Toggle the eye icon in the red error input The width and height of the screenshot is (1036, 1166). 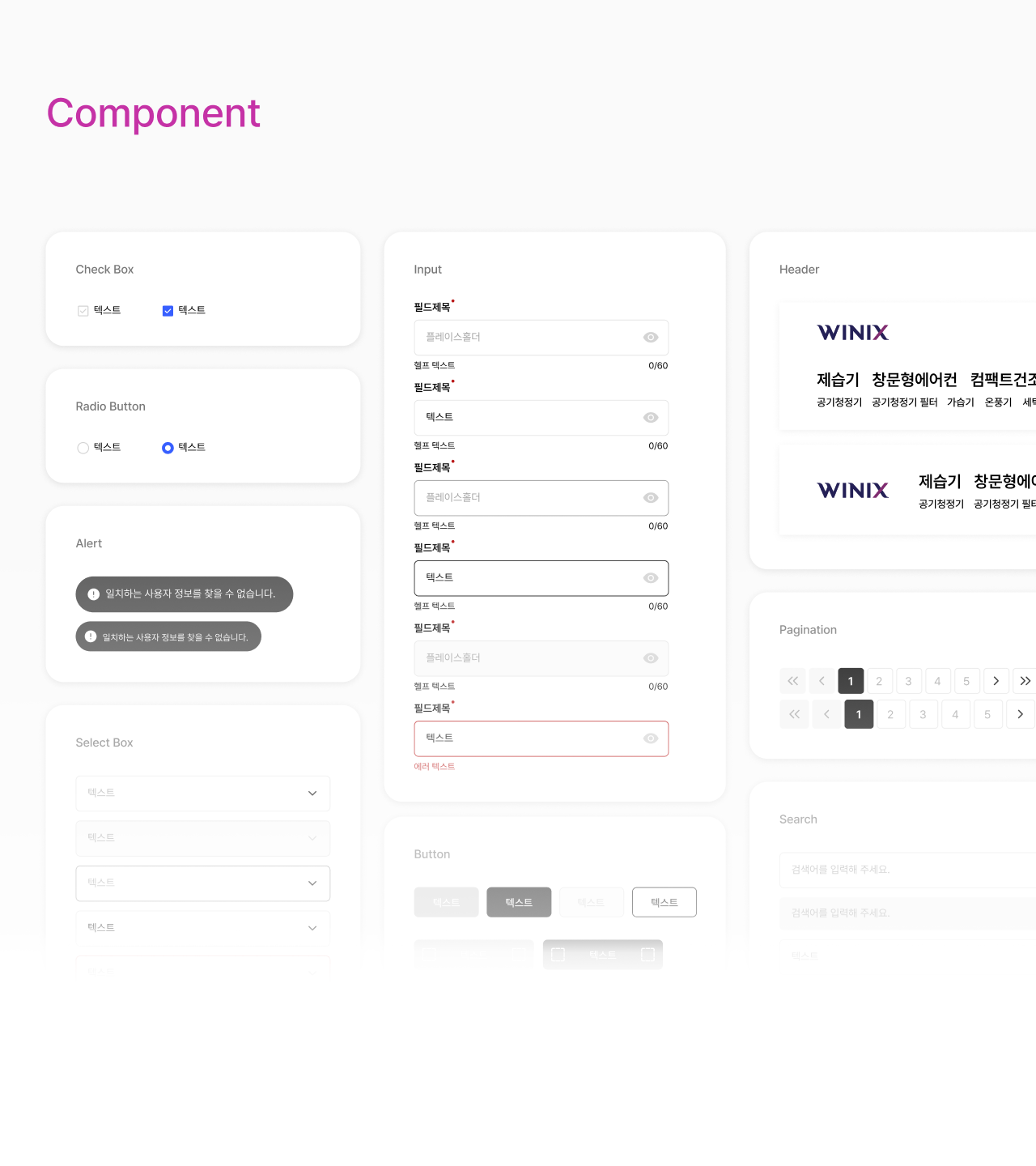(651, 738)
